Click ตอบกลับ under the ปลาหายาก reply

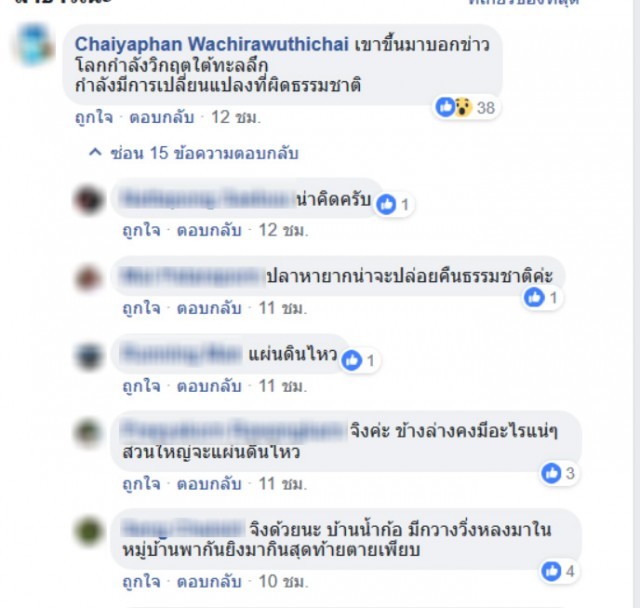(209, 308)
